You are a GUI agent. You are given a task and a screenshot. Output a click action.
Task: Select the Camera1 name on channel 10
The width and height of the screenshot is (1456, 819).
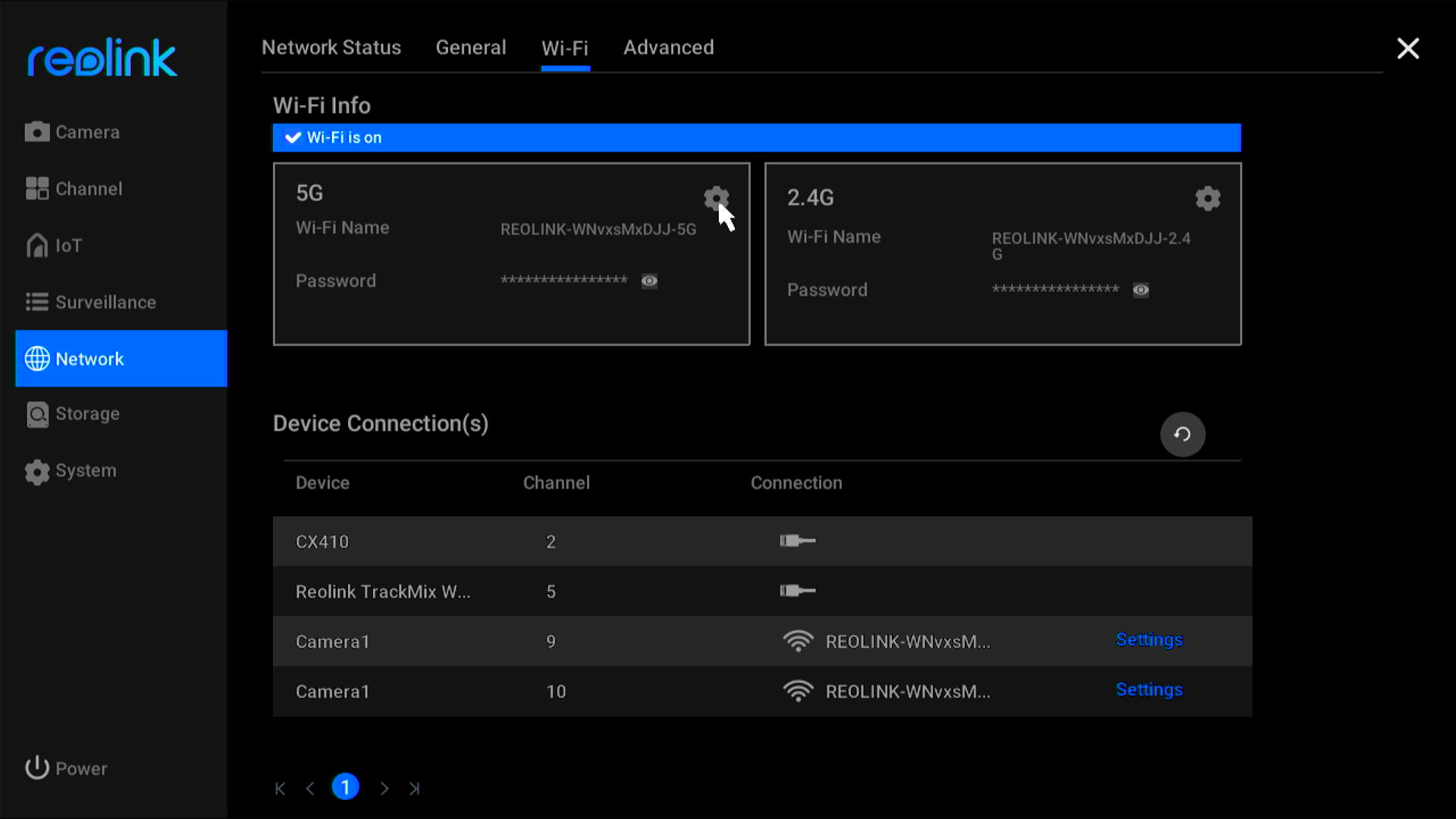click(332, 692)
